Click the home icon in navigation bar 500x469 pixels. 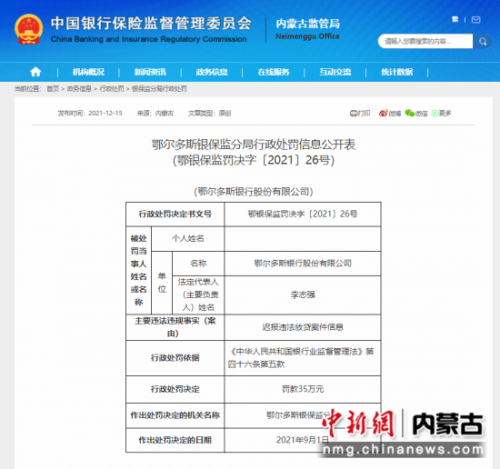[x=36, y=72]
